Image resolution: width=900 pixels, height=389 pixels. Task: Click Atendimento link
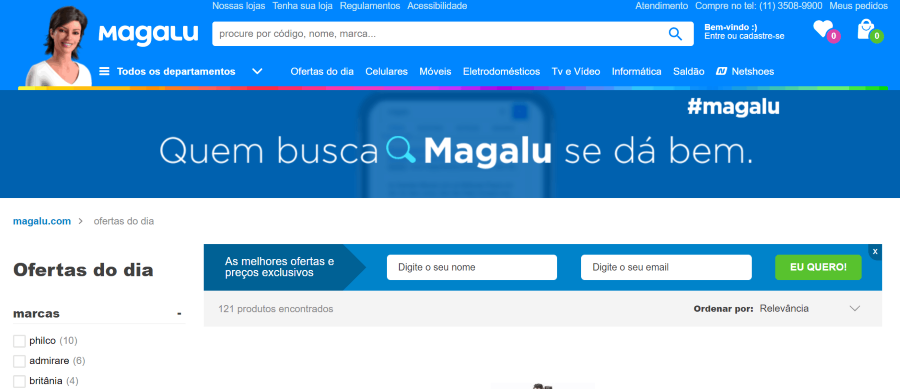661,6
